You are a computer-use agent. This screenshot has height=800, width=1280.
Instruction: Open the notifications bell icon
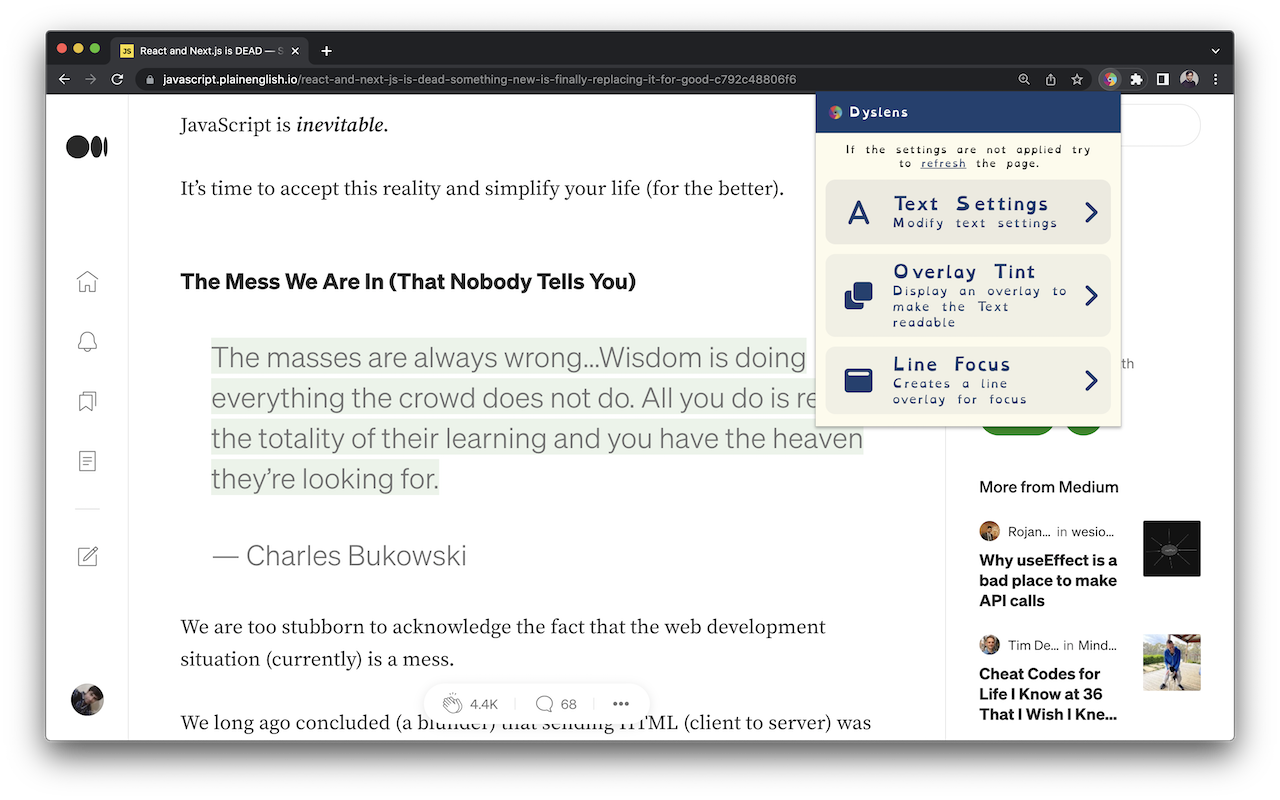click(x=87, y=342)
